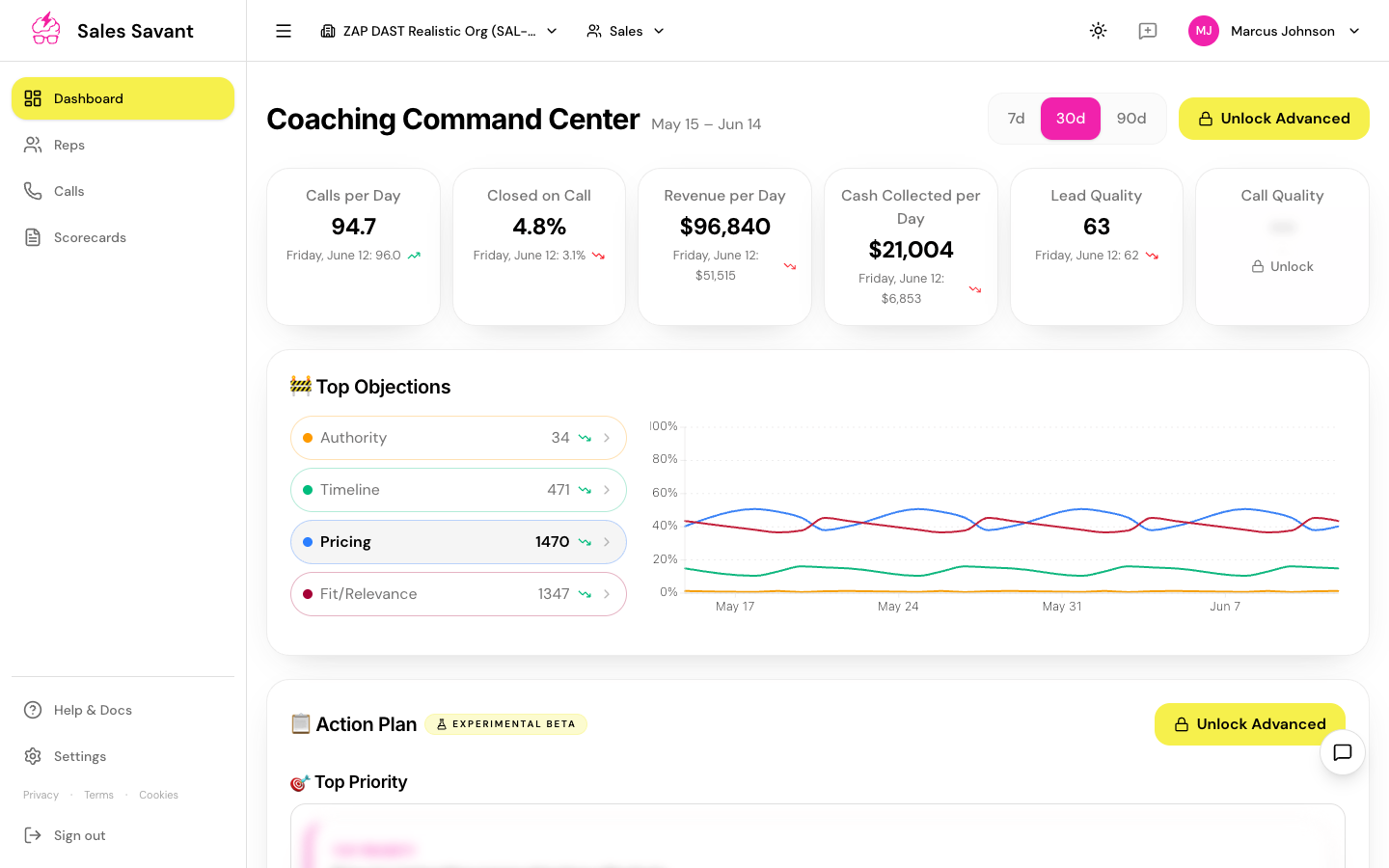Open the Privacy link

pyautogui.click(x=41, y=795)
